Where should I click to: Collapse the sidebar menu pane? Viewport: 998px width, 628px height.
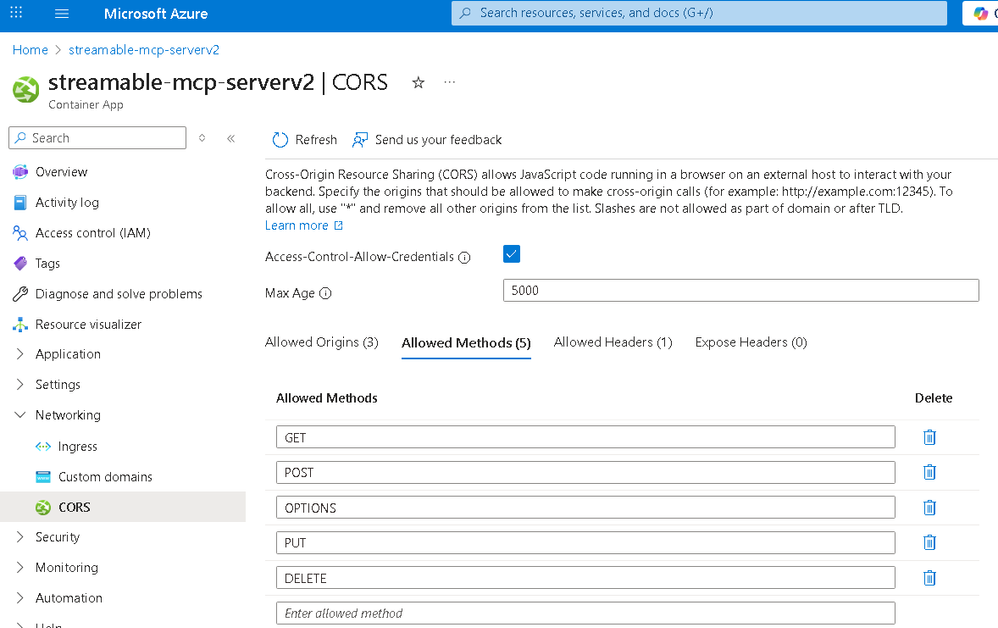[231, 138]
